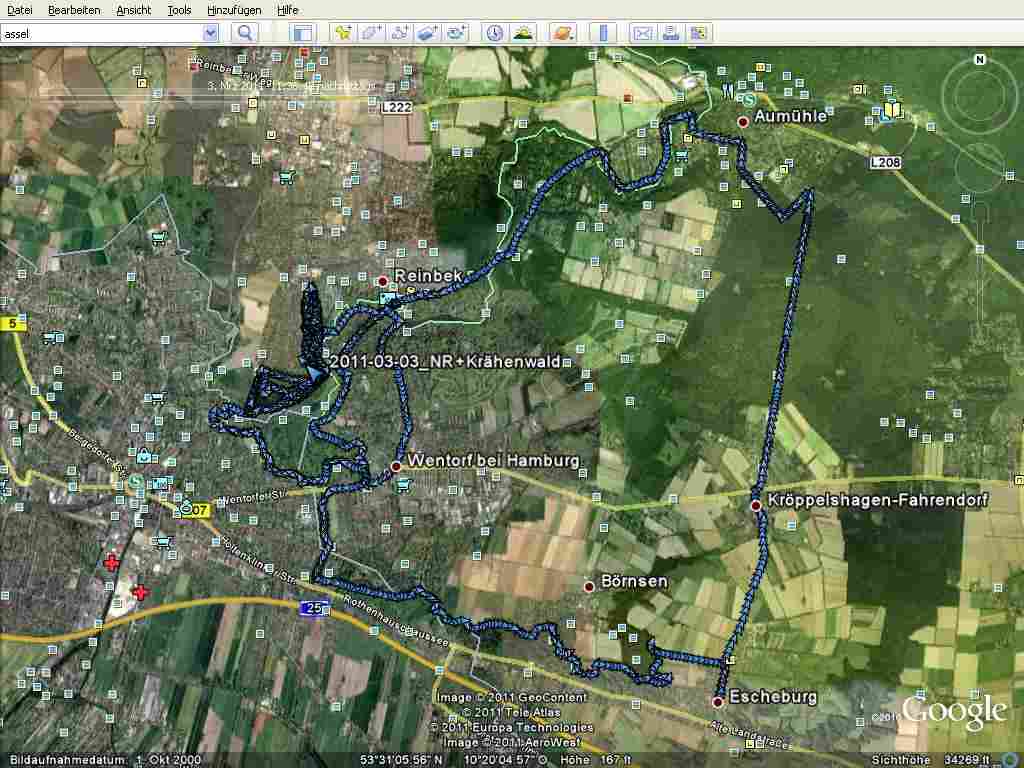
Task: Add a new placemark with the pin tool
Action: click(x=343, y=33)
